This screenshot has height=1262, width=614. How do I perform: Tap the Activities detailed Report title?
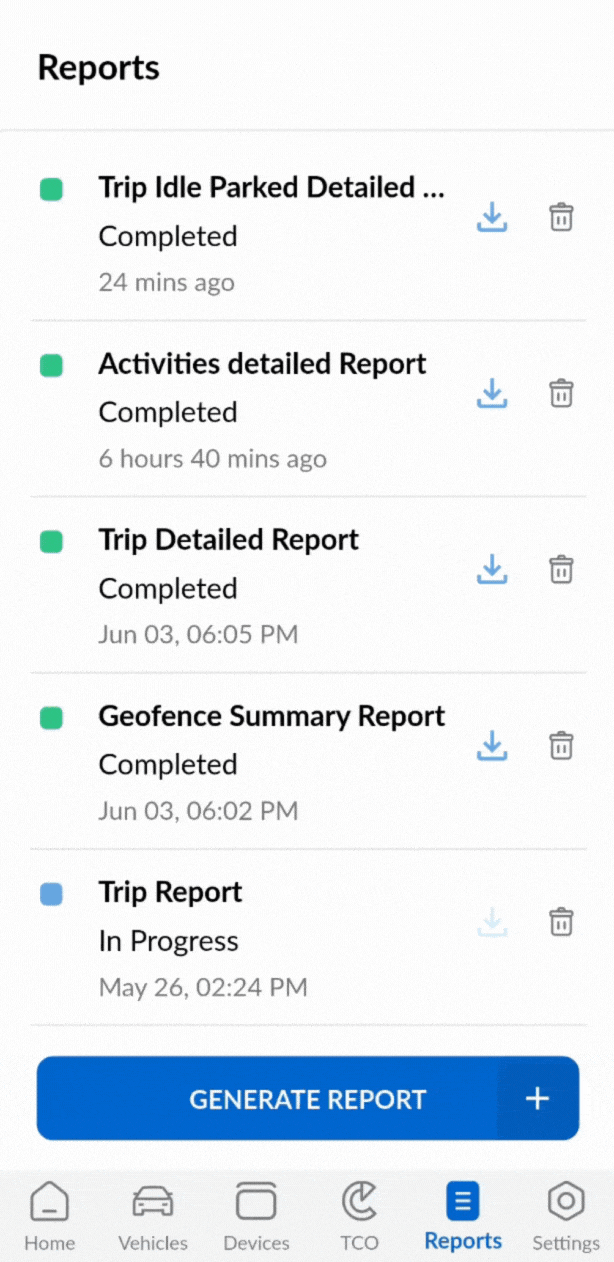point(262,364)
